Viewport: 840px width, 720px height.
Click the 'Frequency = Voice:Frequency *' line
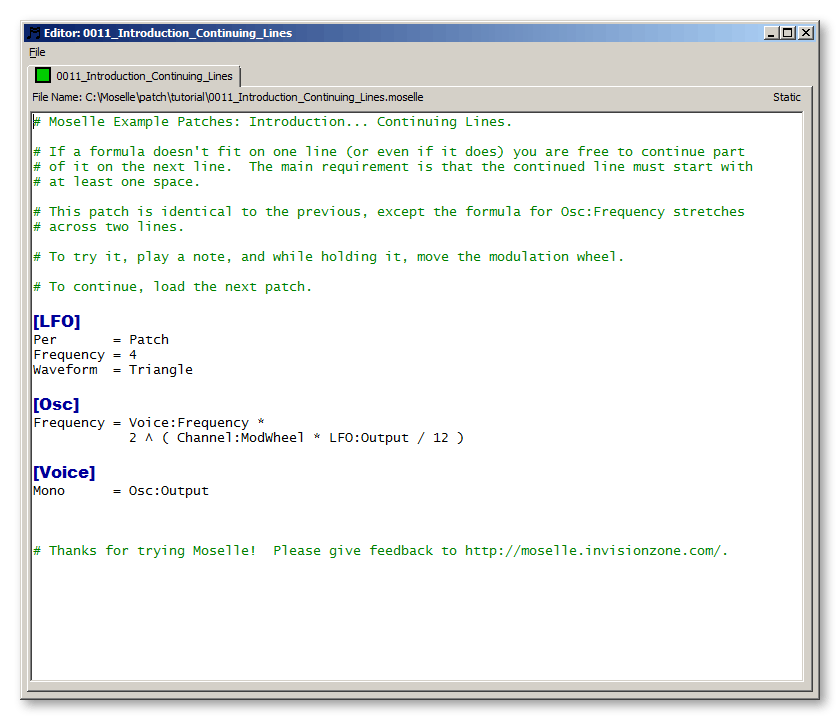coord(149,423)
